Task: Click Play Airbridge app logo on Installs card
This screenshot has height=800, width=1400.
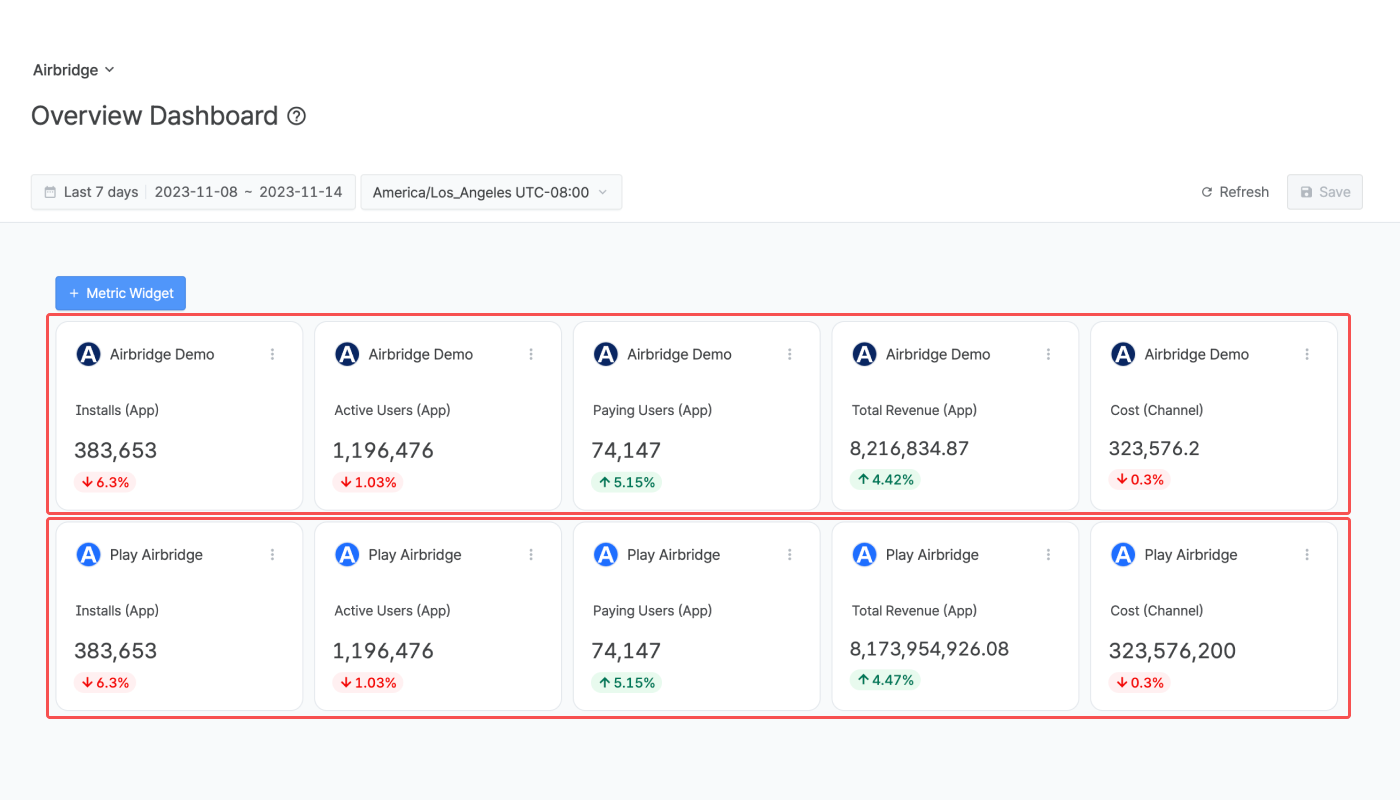Action: [88, 554]
